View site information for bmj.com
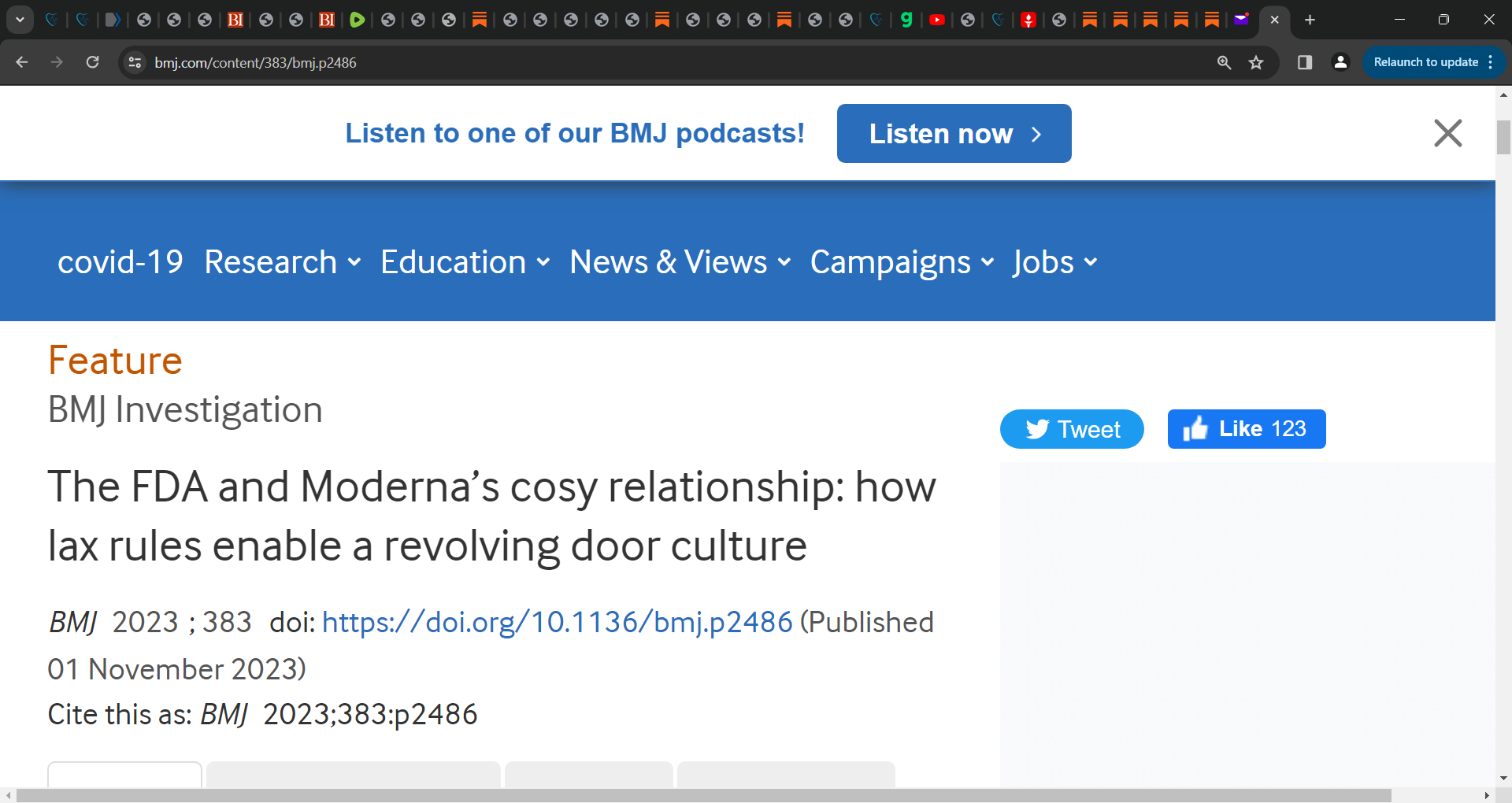This screenshot has height=803, width=1512. coord(135,62)
